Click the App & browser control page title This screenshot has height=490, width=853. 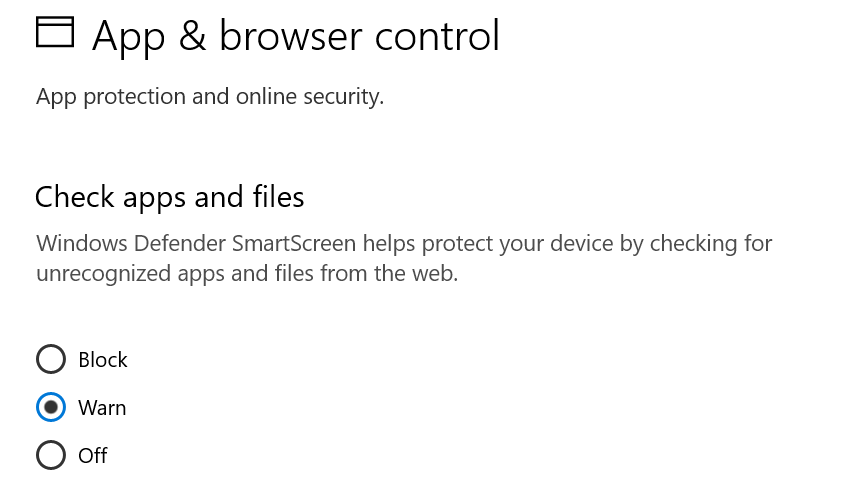pos(296,36)
